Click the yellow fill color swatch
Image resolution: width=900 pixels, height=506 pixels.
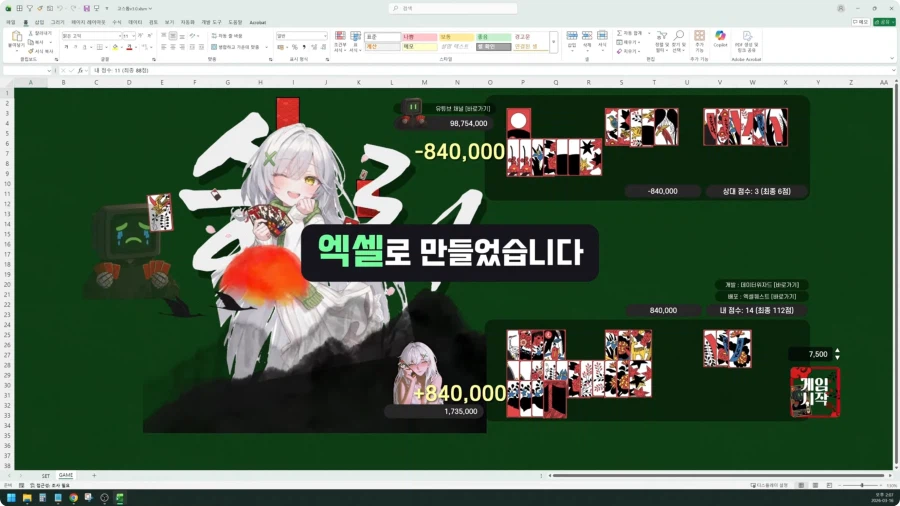(x=115, y=47)
